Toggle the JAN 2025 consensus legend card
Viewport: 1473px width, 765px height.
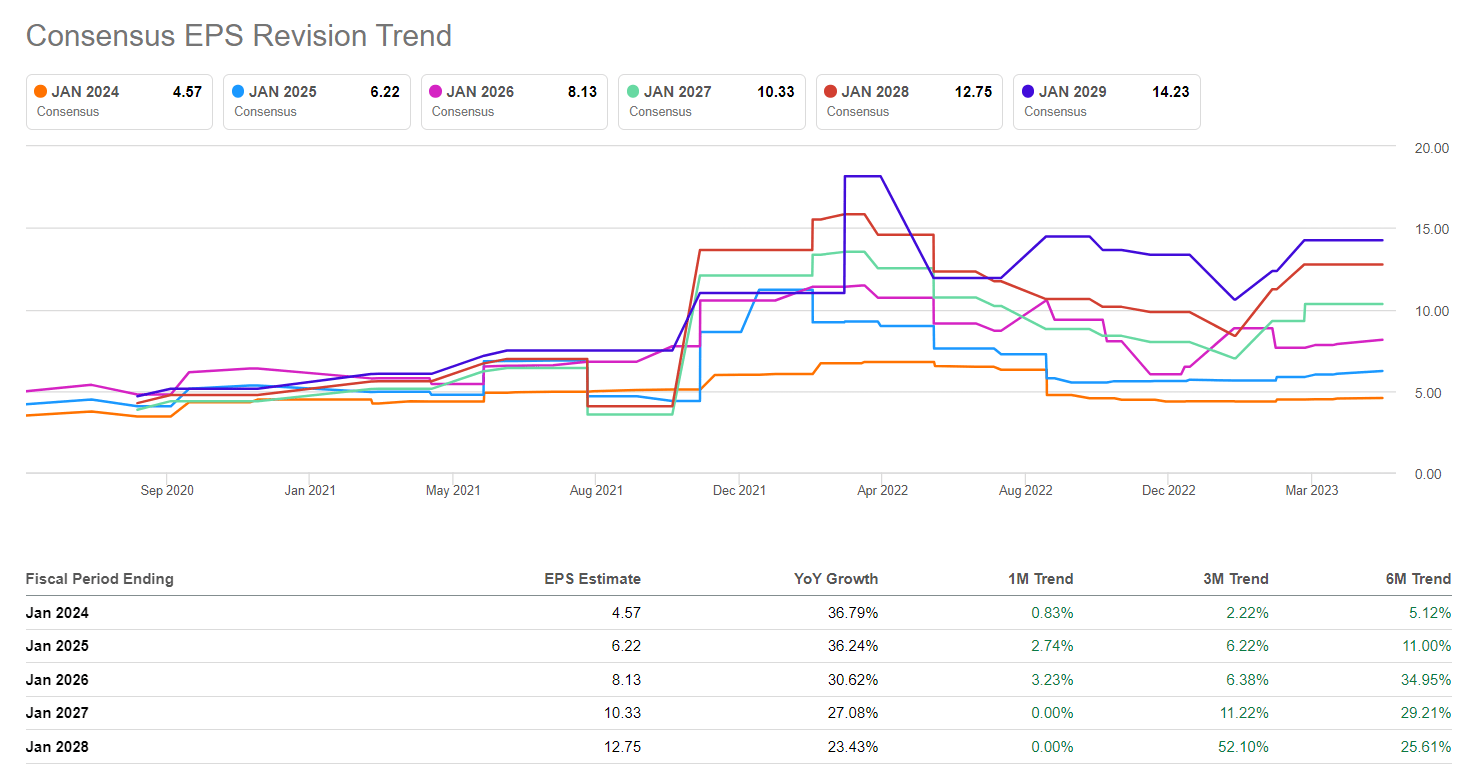click(x=316, y=102)
